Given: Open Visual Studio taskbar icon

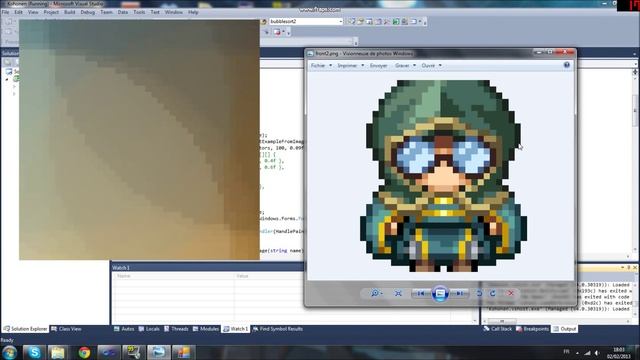Looking at the screenshot, I should pos(109,352).
